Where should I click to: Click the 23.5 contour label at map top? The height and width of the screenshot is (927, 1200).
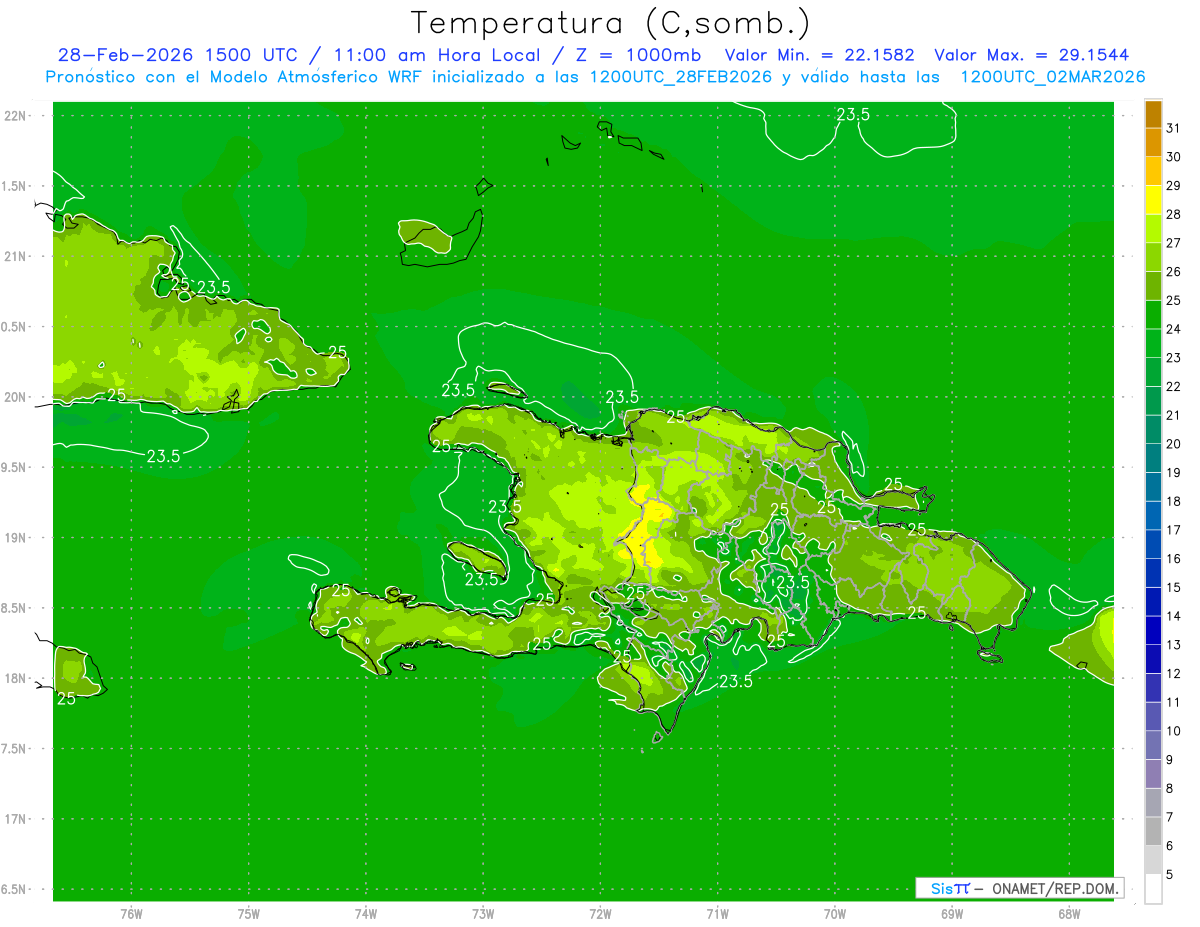point(852,115)
